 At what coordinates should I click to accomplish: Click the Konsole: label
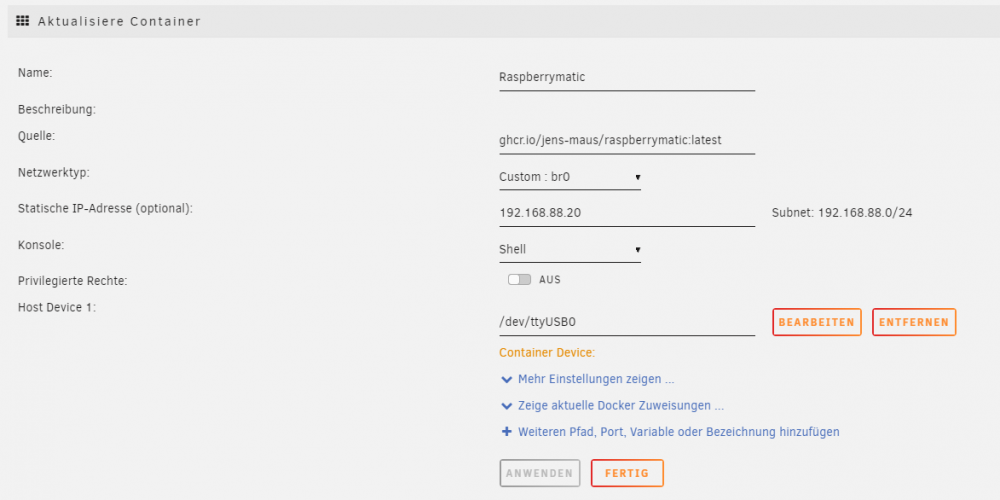pyautogui.click(x=41, y=245)
